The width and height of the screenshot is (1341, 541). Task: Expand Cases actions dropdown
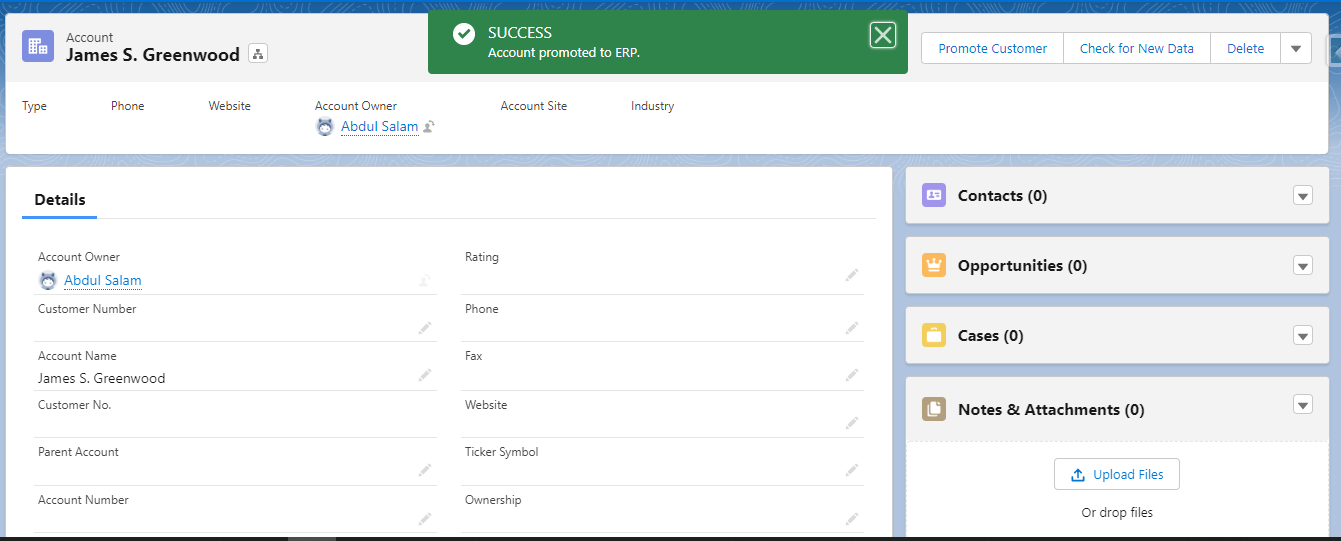tap(1303, 335)
